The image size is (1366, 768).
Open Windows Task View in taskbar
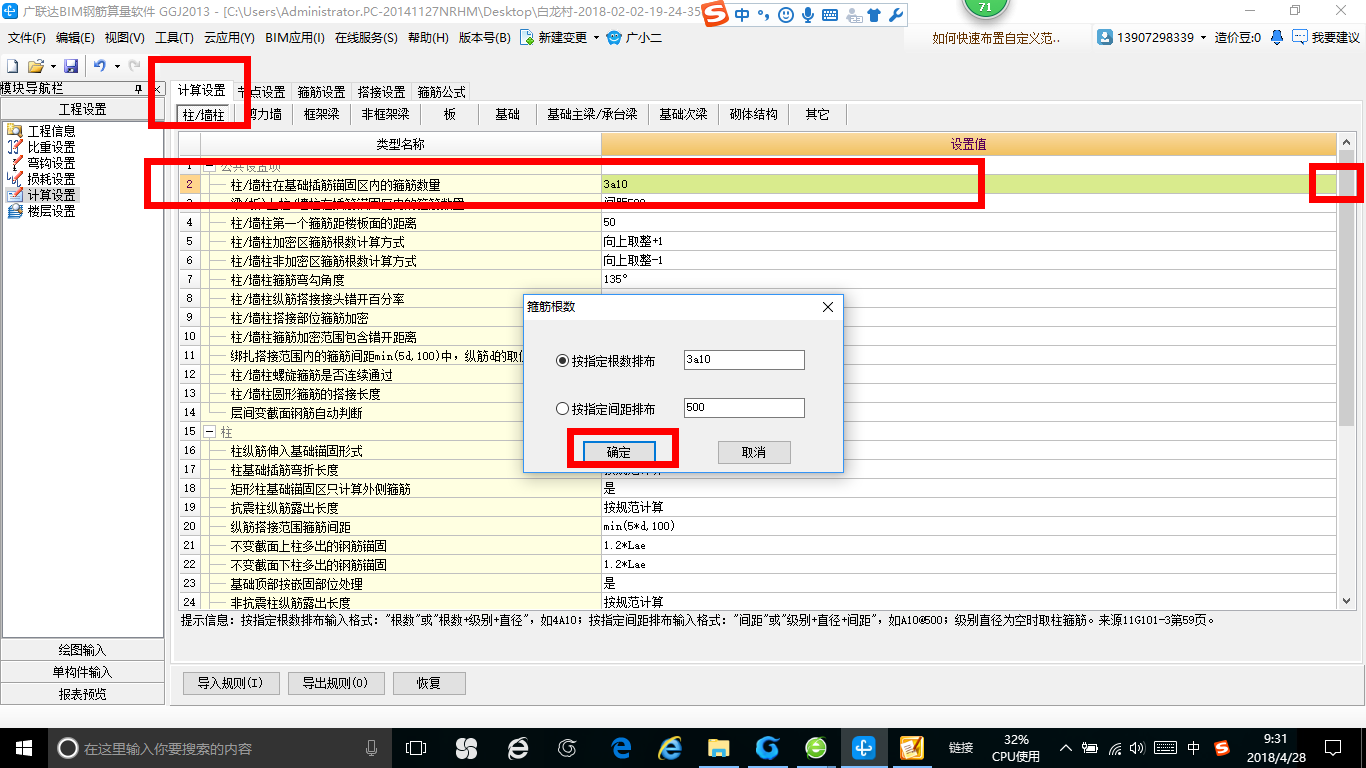click(x=416, y=747)
